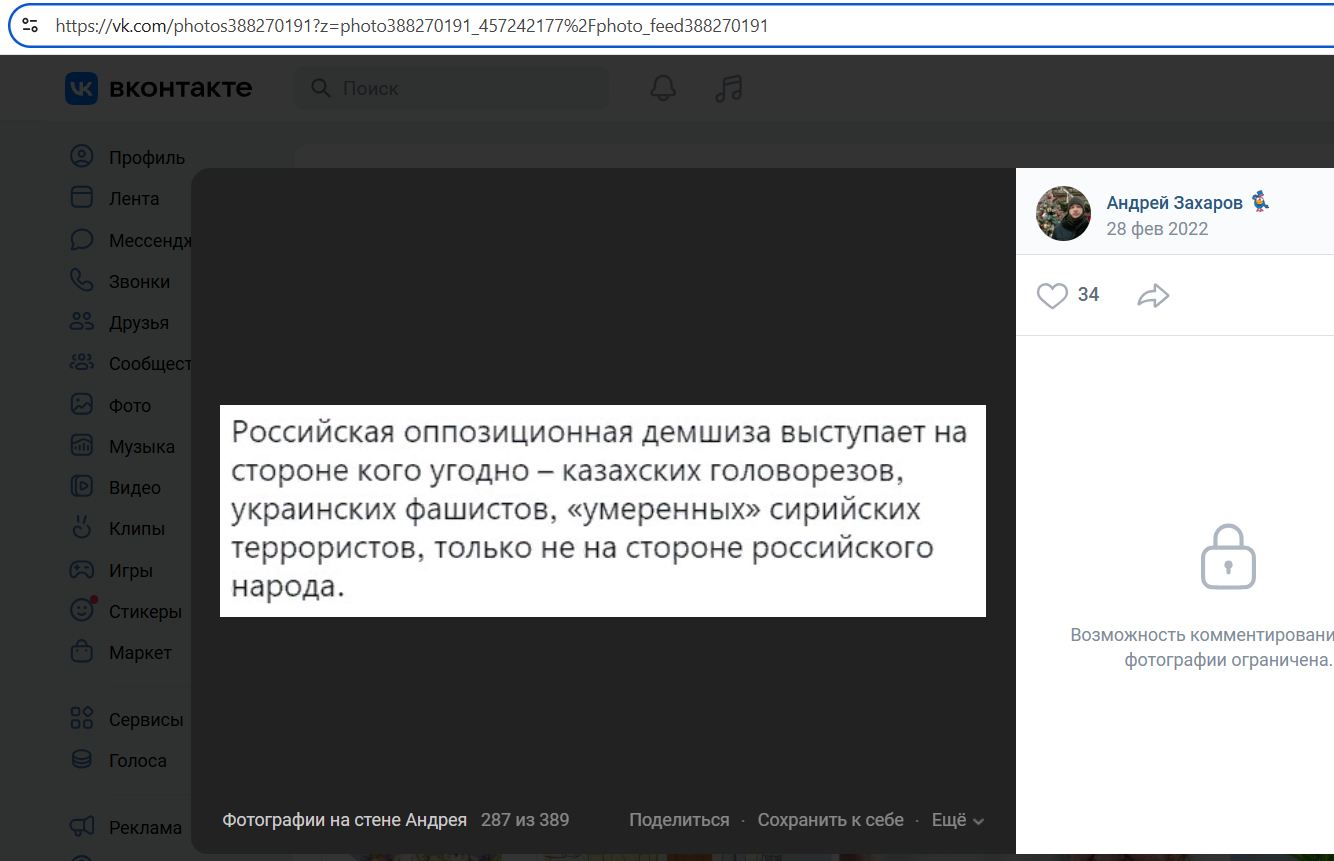Image resolution: width=1334 pixels, height=861 pixels.
Task: Click the photo with Russian text quote
Action: click(603, 510)
